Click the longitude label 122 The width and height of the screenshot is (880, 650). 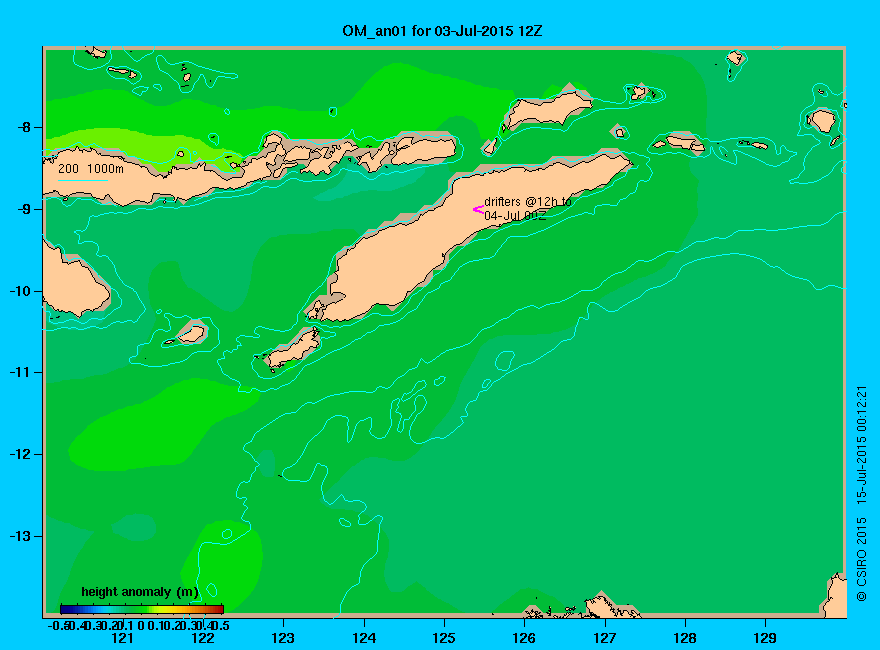point(203,638)
